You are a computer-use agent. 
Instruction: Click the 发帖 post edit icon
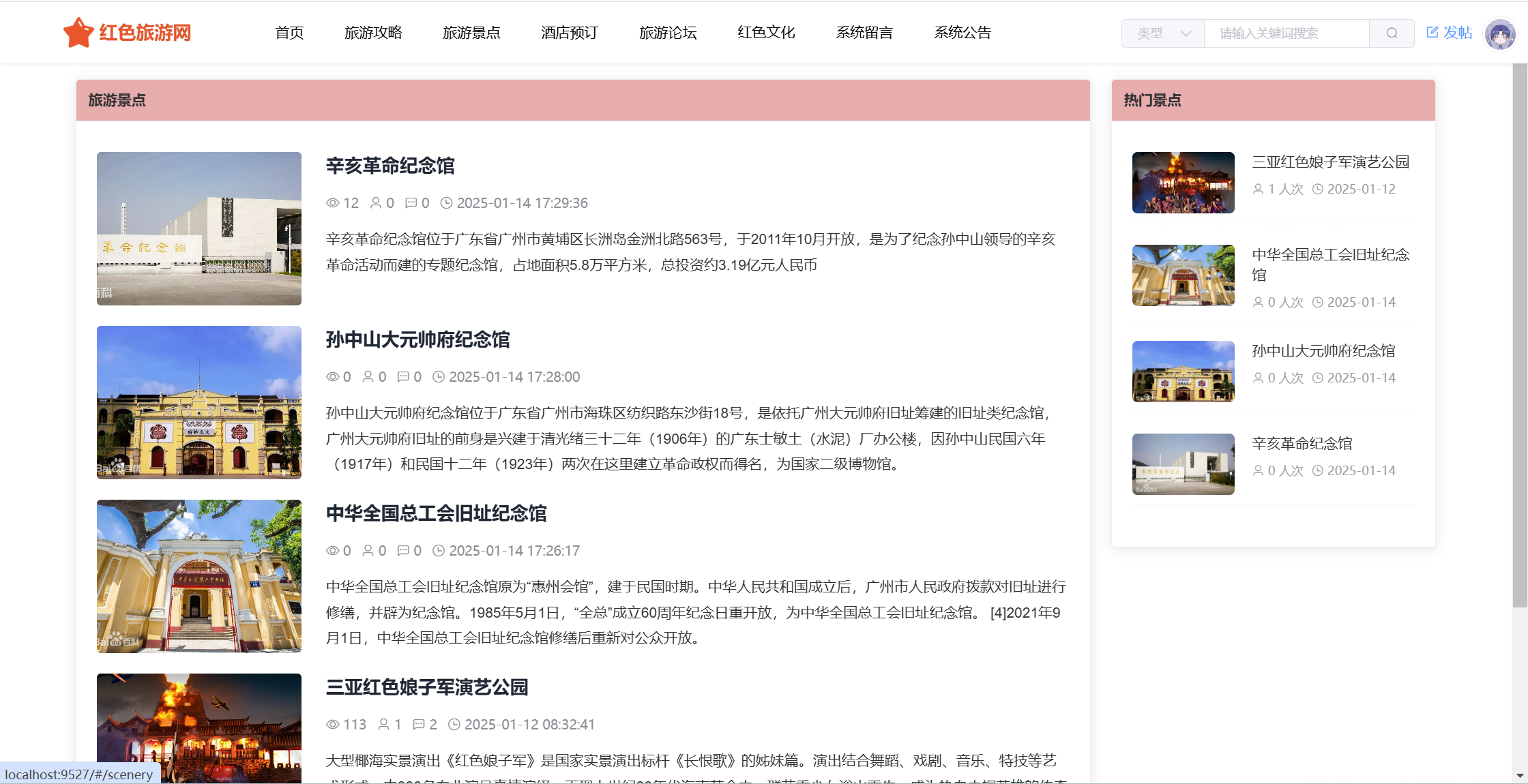tap(1432, 33)
